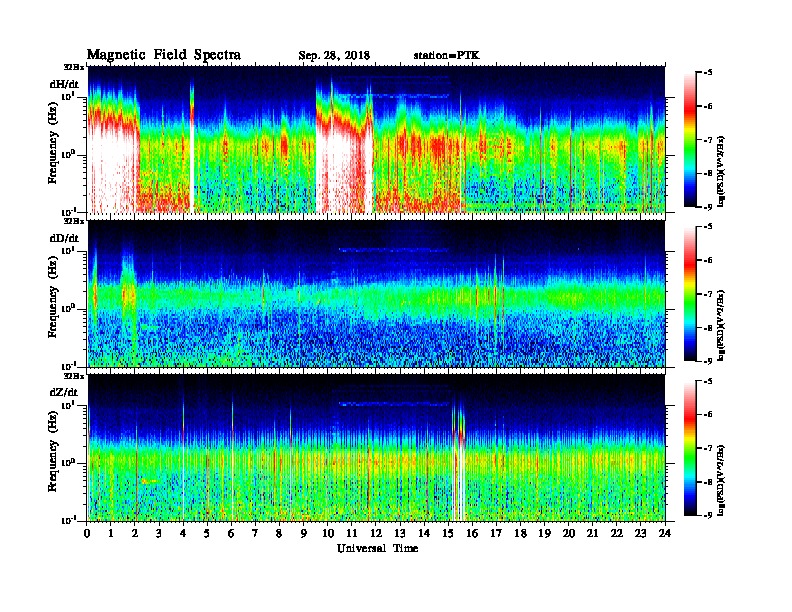
Task: Click the "32Hz" label atop the dH/dt panel
Action: point(74,67)
